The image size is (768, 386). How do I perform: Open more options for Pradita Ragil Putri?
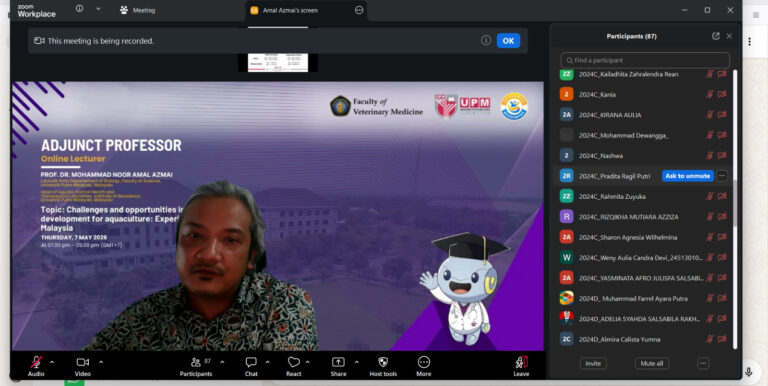pyautogui.click(x=722, y=176)
